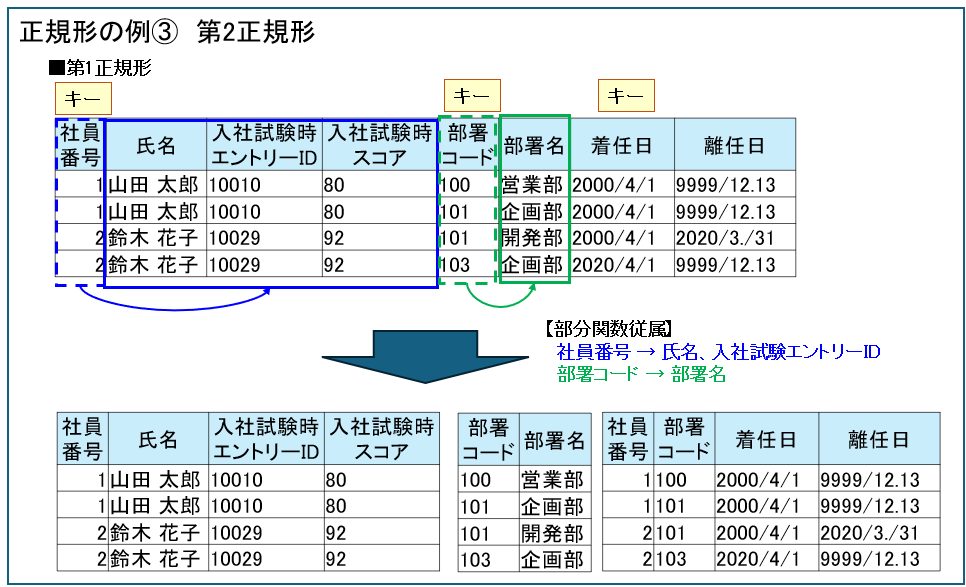The image size is (966, 587).
Task: Click 社員番号 header in the bottom-right assignment table
Action: click(628, 439)
